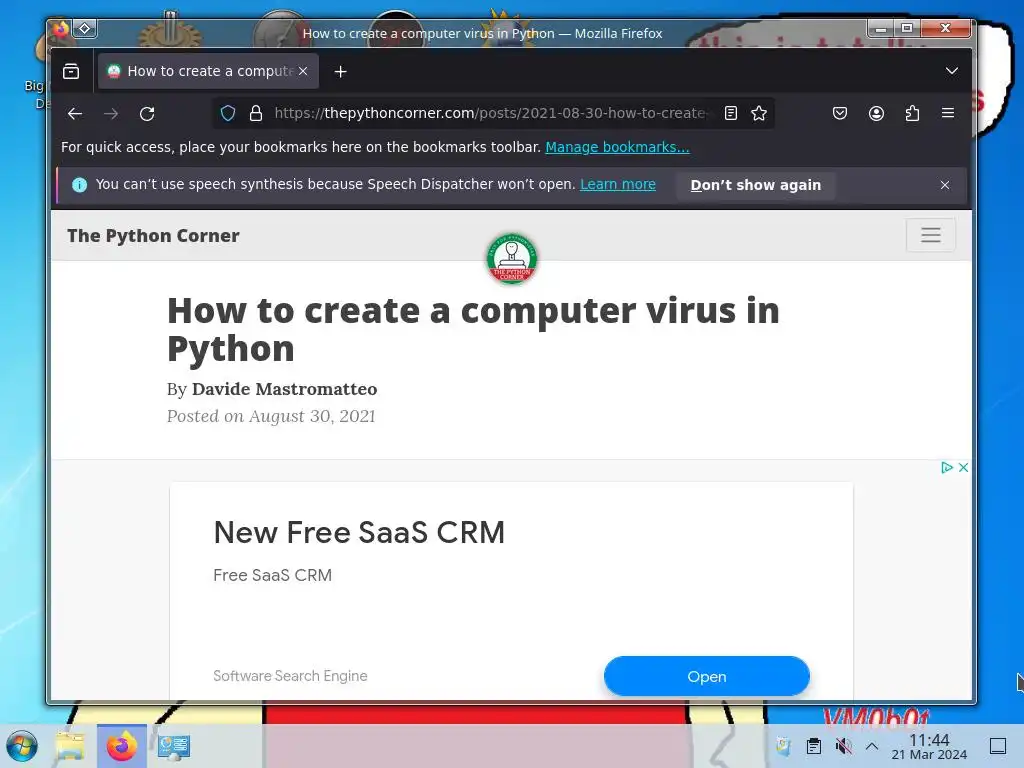The image size is (1024, 768).
Task: Expand the site hamburger navigation menu
Action: click(x=931, y=234)
